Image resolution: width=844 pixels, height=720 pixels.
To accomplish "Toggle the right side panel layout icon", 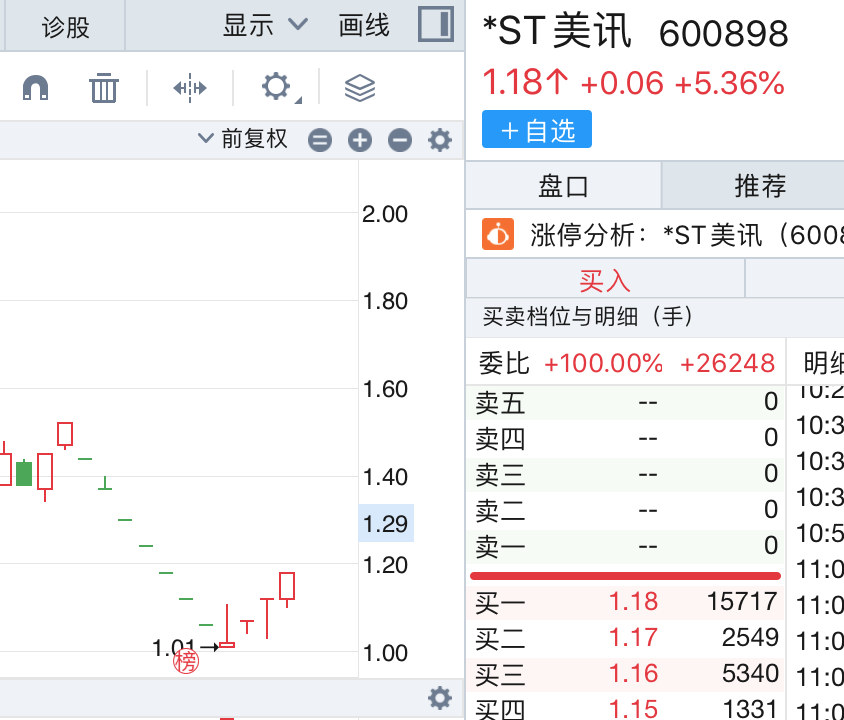I will point(436,25).
